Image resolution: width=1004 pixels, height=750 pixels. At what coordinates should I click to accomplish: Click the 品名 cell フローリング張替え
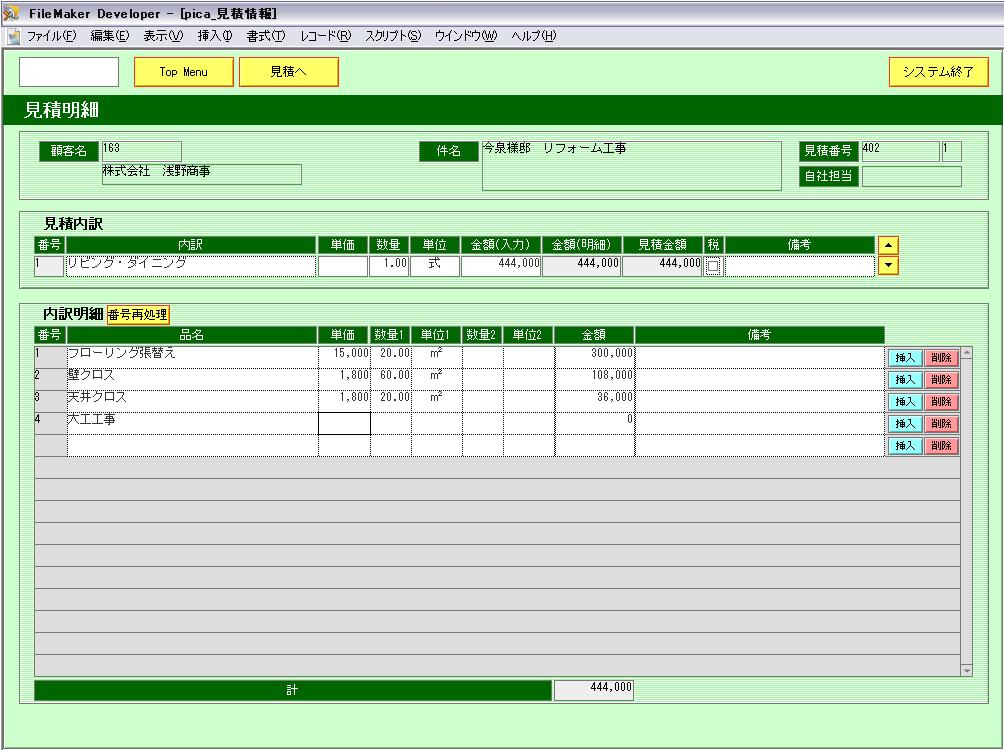pyautogui.click(x=192, y=357)
